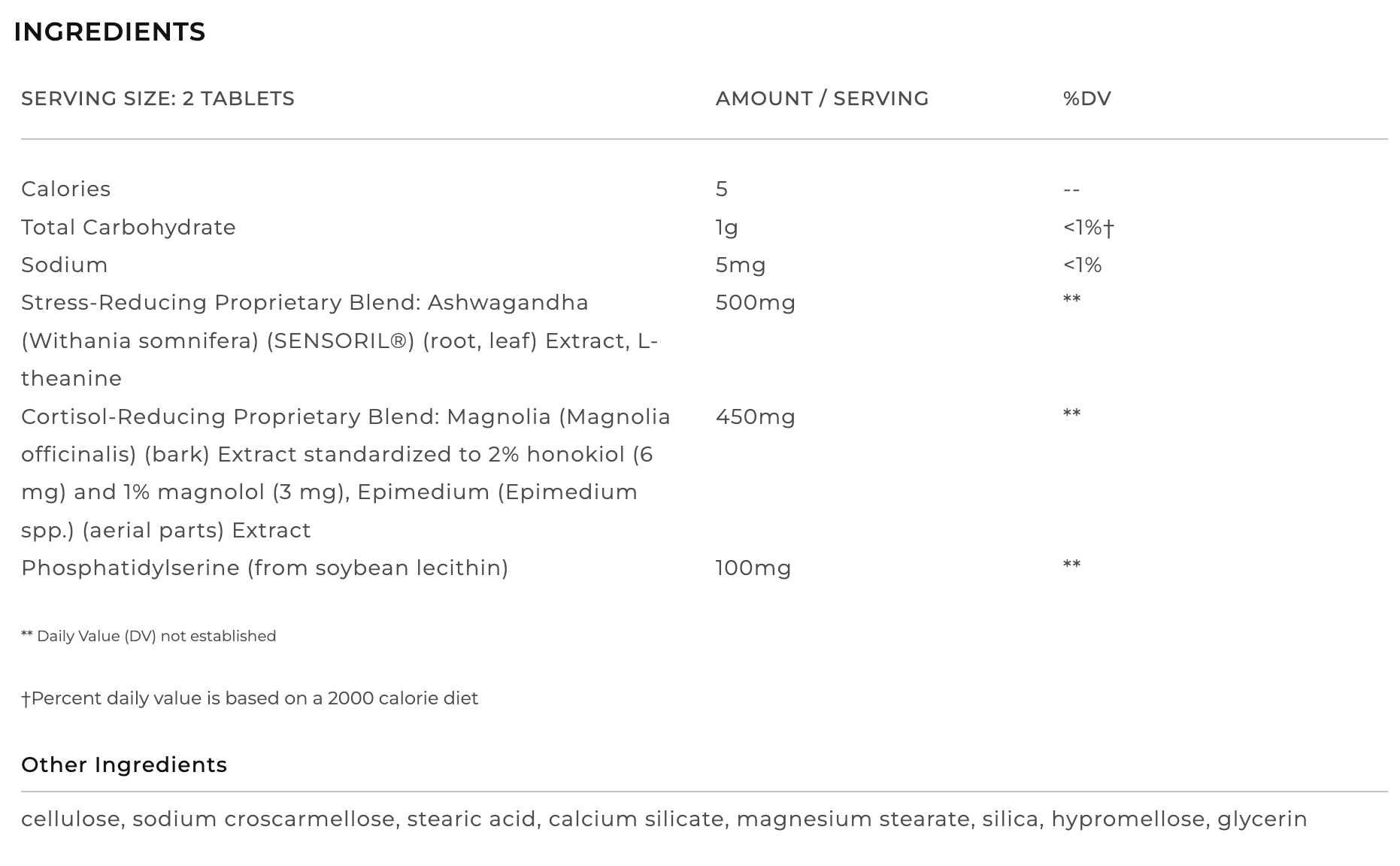Click the Total Carbohydrate label
The image size is (1400, 866).
[x=129, y=227]
